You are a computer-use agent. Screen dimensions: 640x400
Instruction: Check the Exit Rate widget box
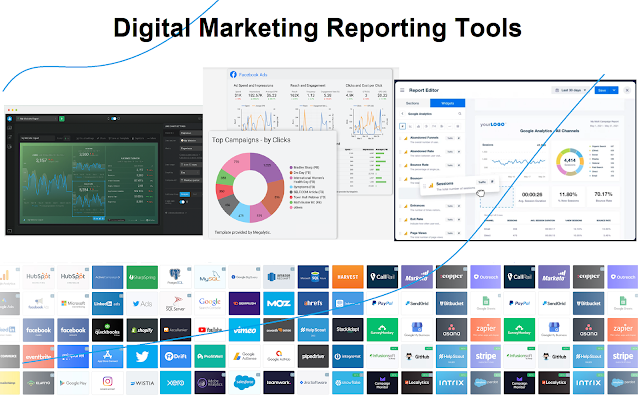tap(458, 220)
